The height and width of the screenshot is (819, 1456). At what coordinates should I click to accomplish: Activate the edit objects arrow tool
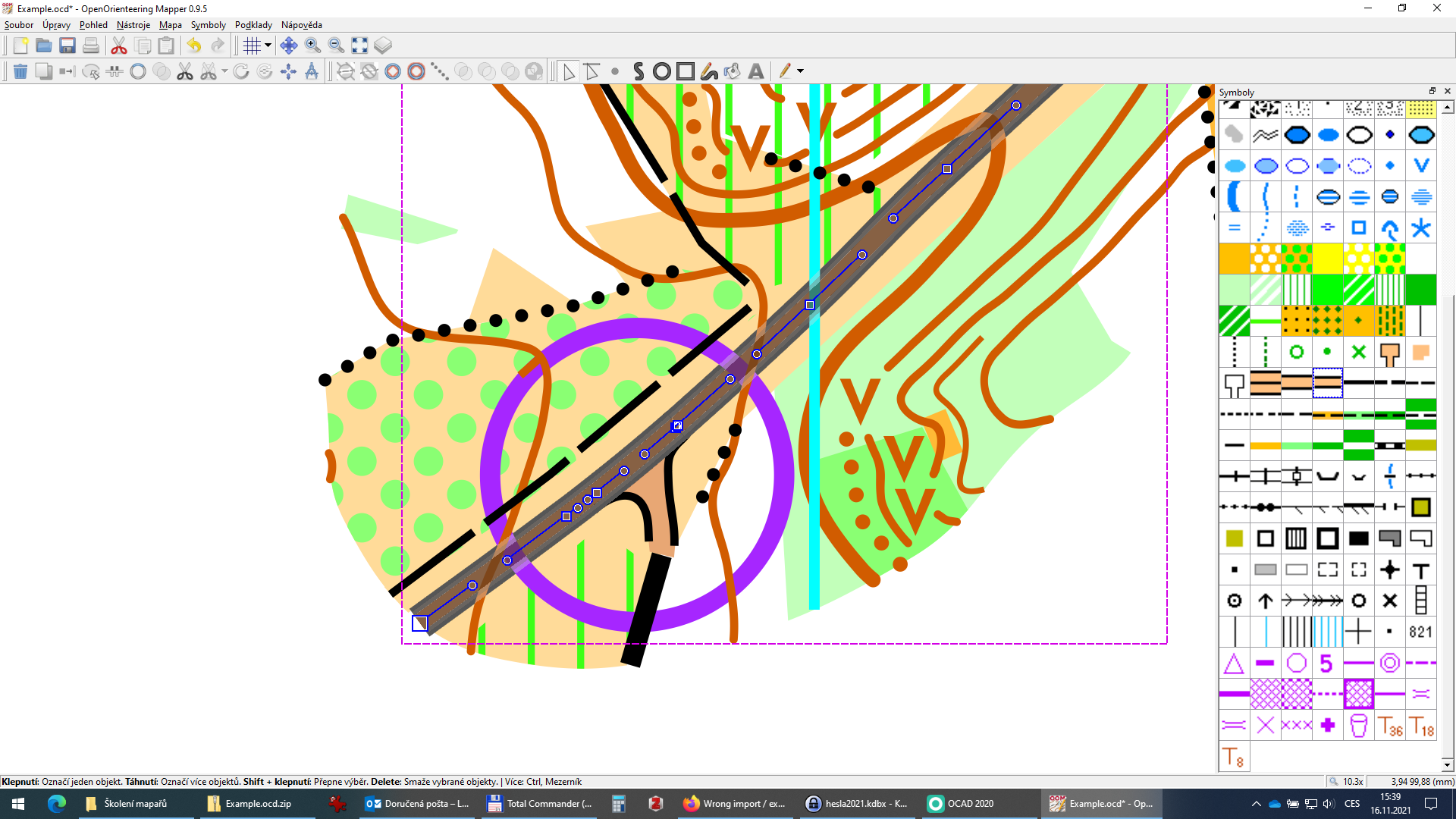(569, 71)
